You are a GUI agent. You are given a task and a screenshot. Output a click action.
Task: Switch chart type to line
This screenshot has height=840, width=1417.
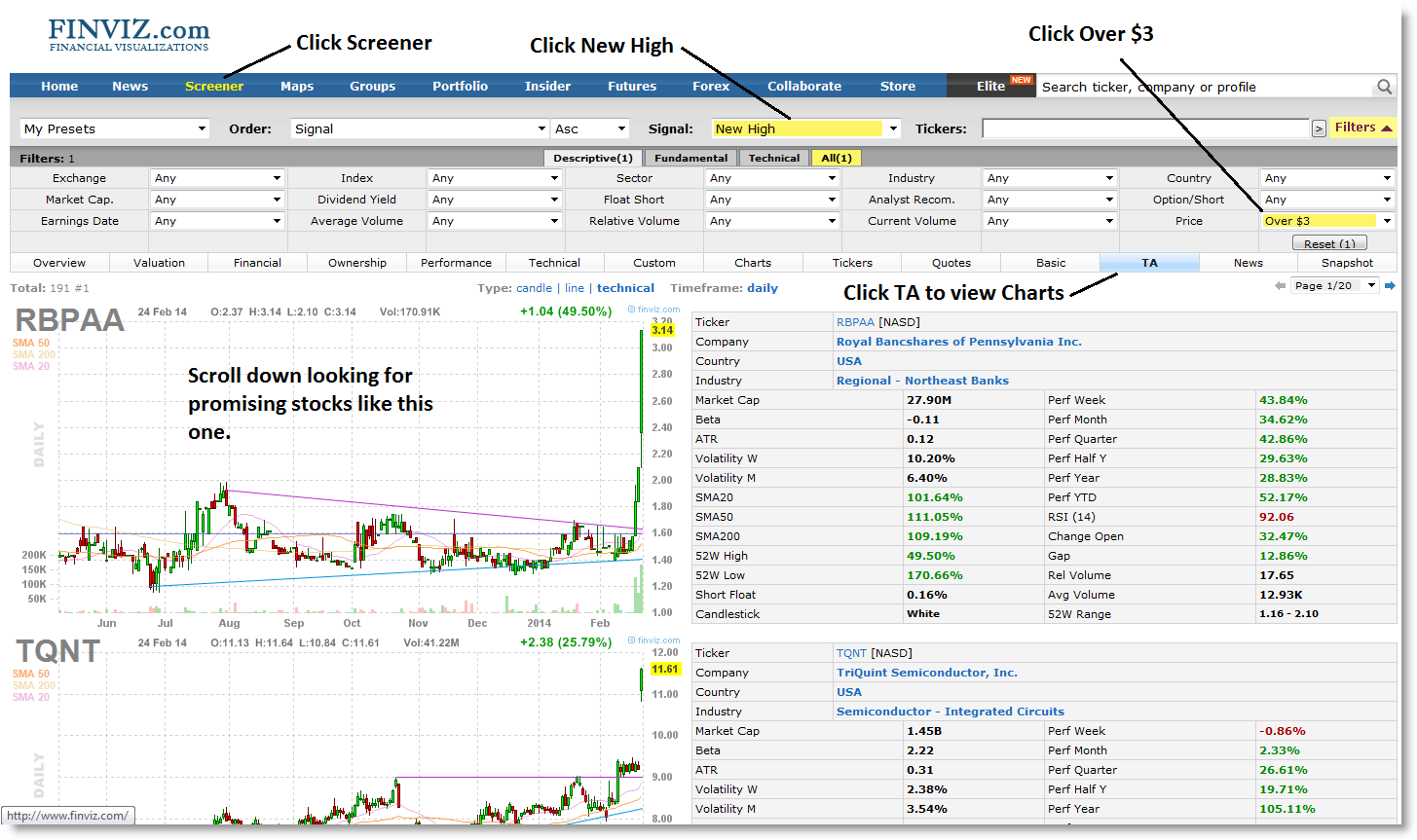[x=575, y=288]
